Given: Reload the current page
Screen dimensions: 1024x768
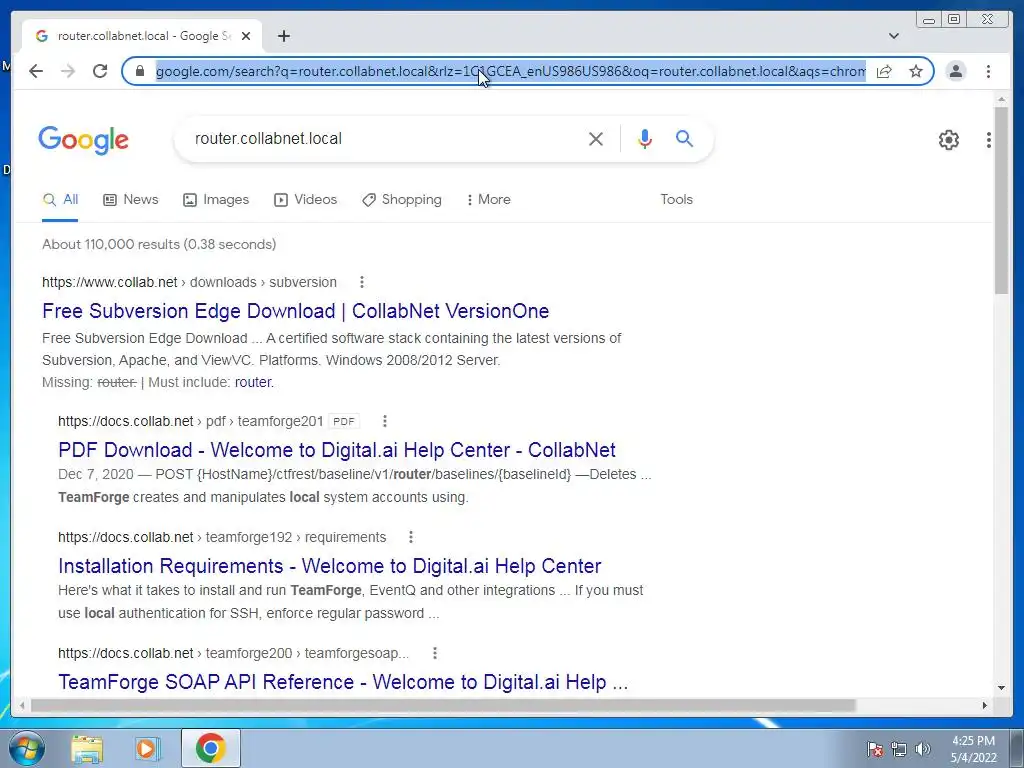Looking at the screenshot, I should pyautogui.click(x=100, y=71).
